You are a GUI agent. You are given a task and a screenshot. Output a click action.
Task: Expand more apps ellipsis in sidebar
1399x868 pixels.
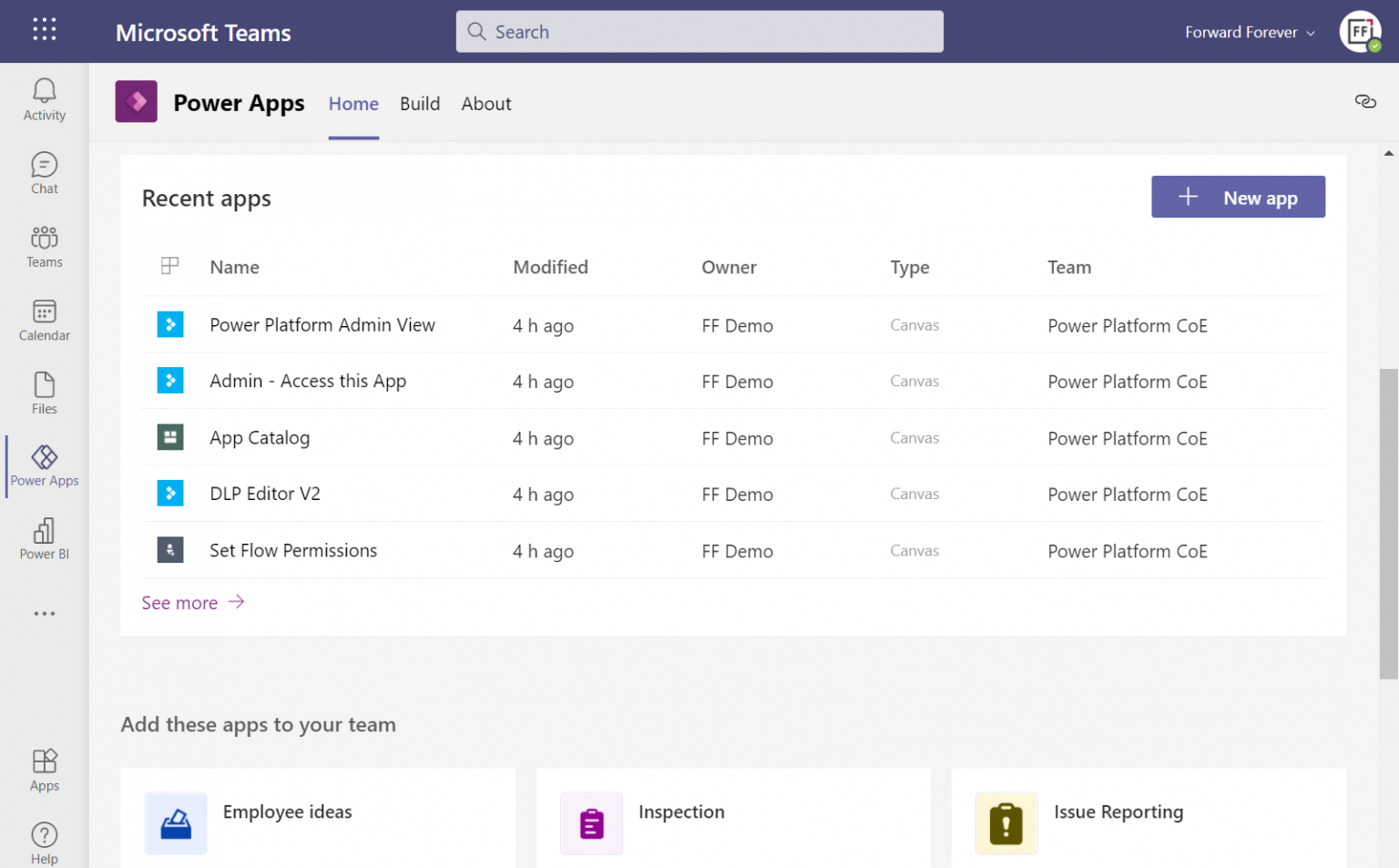click(x=44, y=614)
